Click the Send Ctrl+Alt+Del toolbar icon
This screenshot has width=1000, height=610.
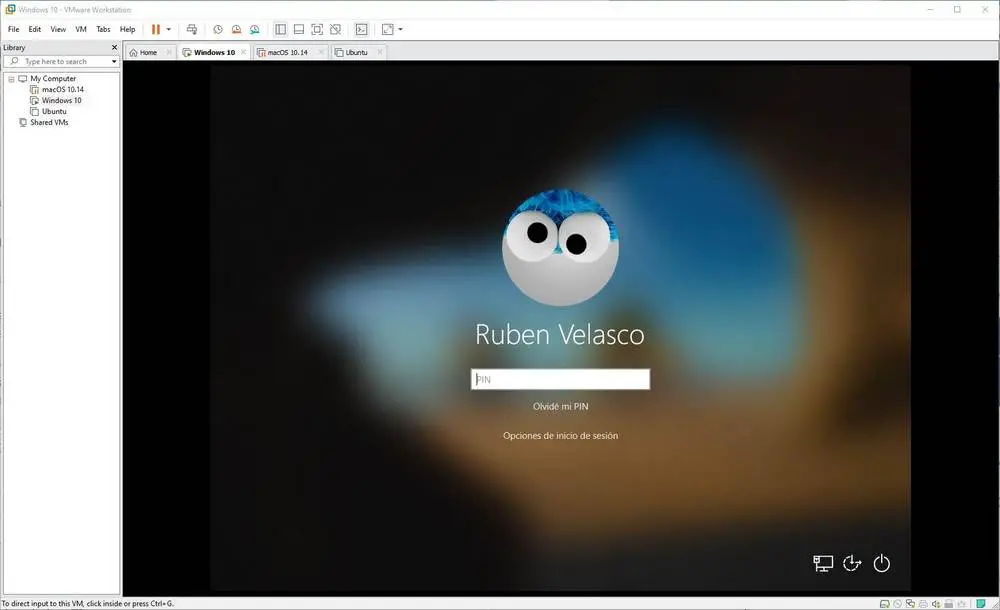(x=192, y=29)
